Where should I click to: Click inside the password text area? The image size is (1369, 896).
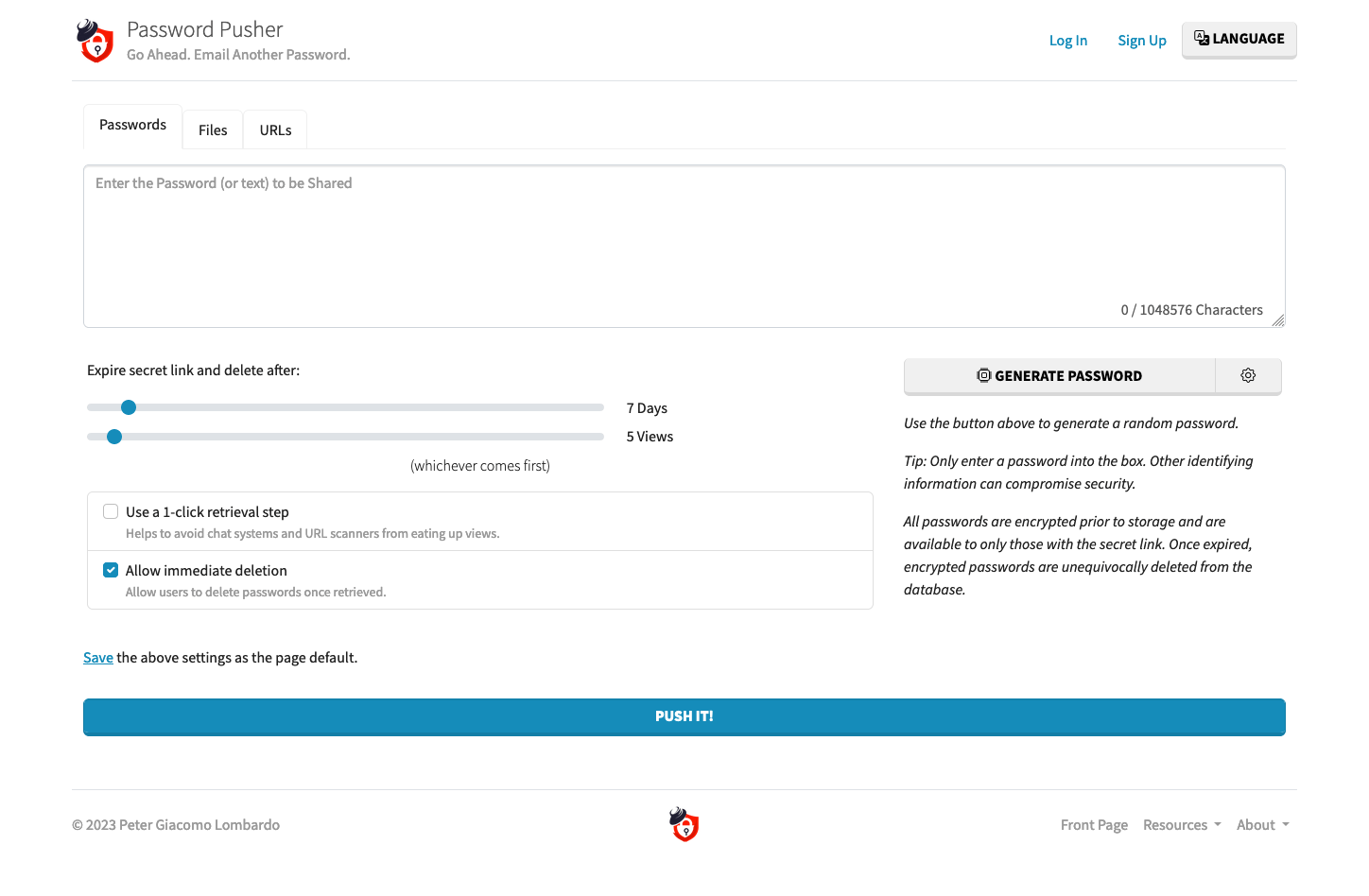(684, 246)
